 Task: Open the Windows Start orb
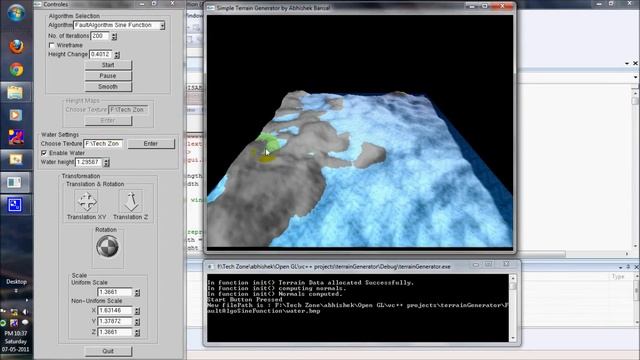click(16, 13)
